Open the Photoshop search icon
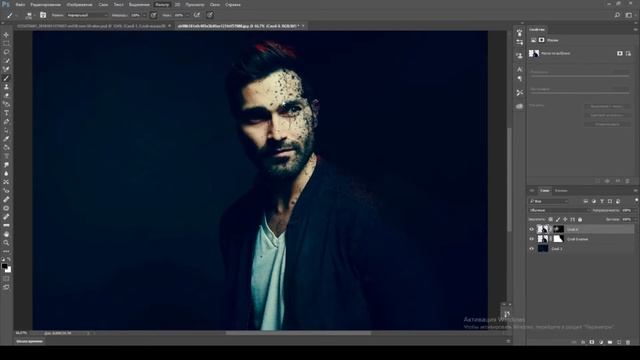This screenshot has width=640, height=360. point(617,15)
